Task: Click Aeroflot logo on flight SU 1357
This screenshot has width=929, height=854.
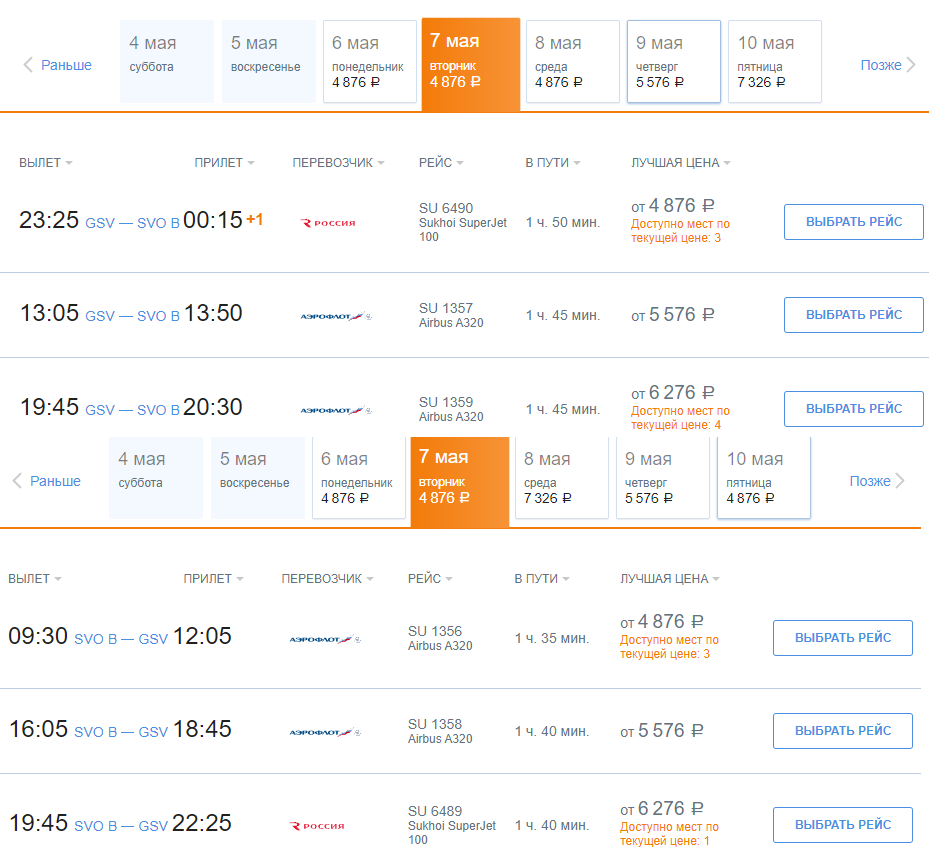Action: pyautogui.click(x=336, y=316)
